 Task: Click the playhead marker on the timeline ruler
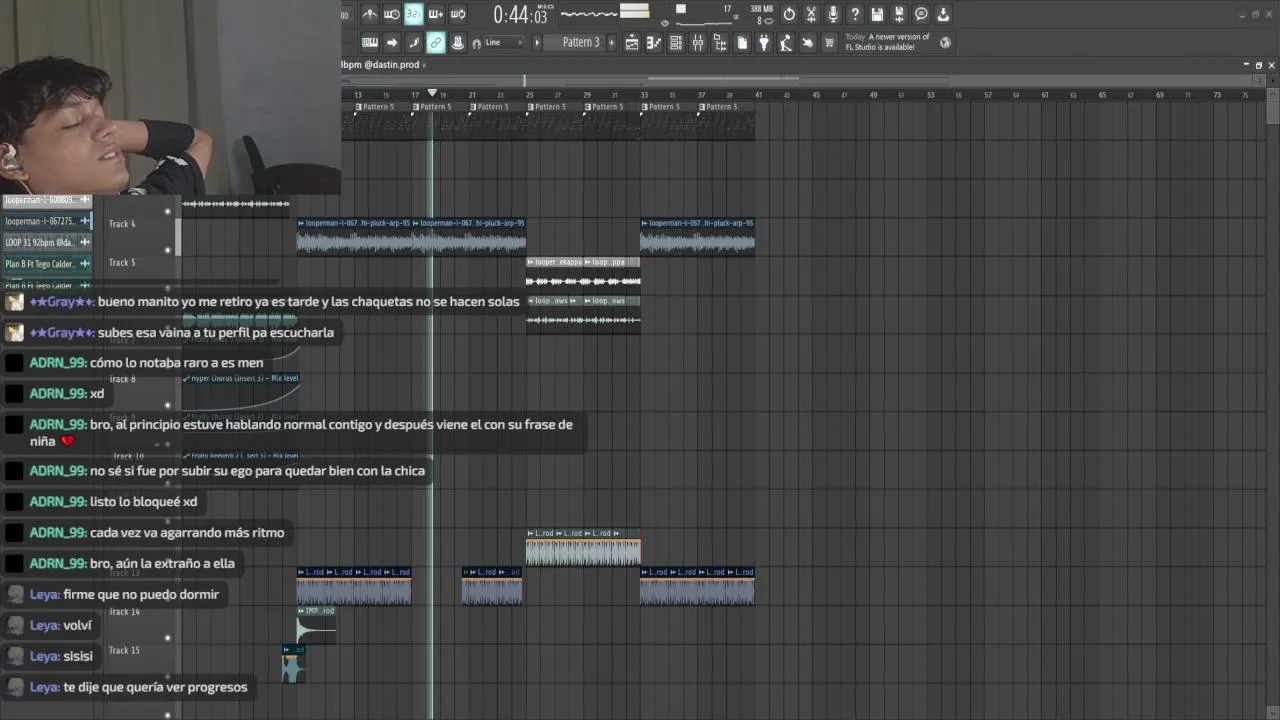432,93
